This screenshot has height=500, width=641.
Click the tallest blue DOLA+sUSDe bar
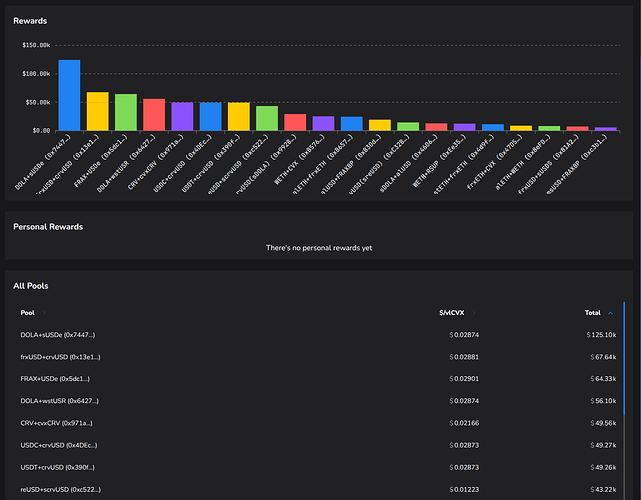click(x=69, y=95)
